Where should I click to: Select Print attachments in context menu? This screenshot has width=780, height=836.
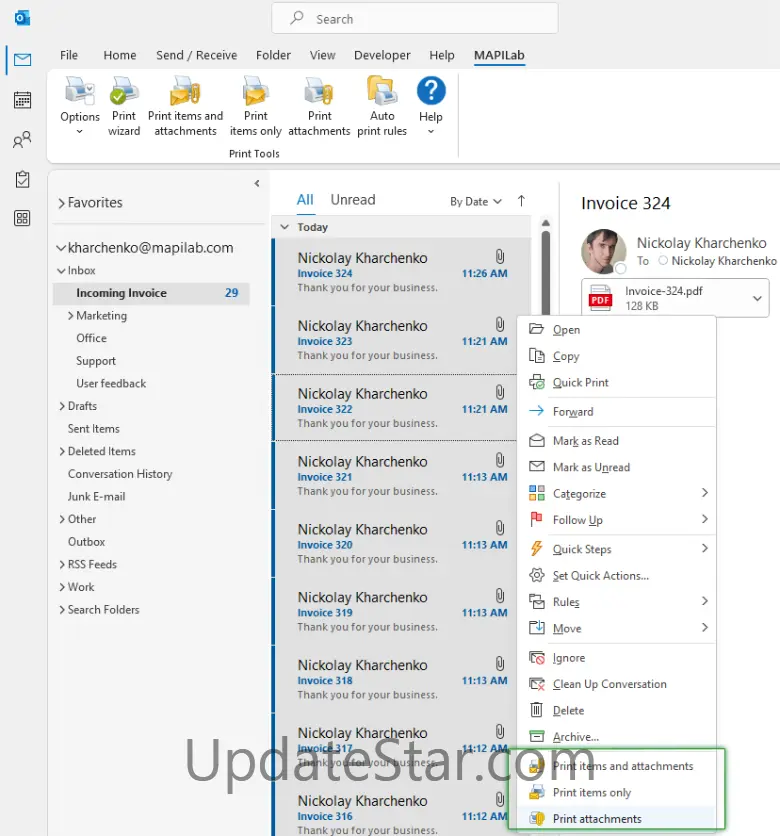pos(597,819)
